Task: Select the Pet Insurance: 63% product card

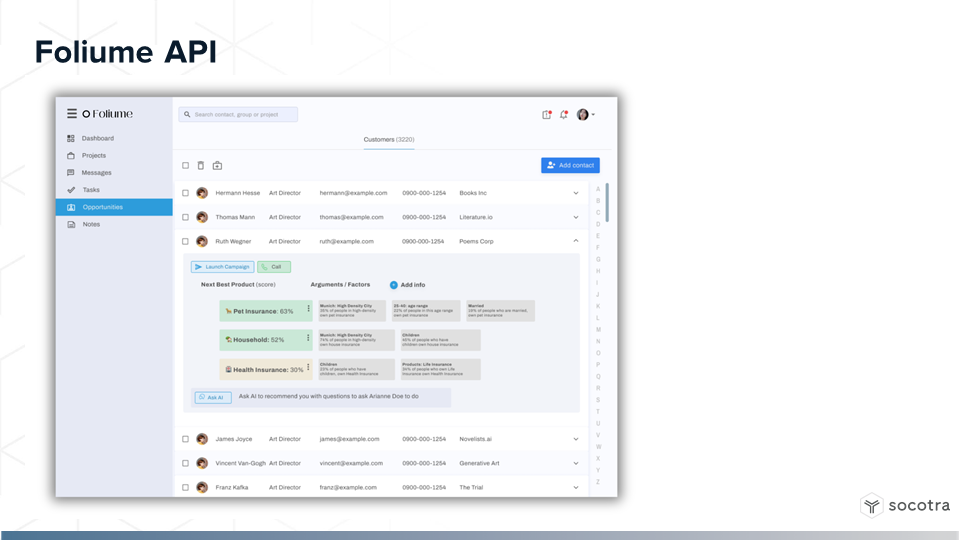Action: coord(266,311)
